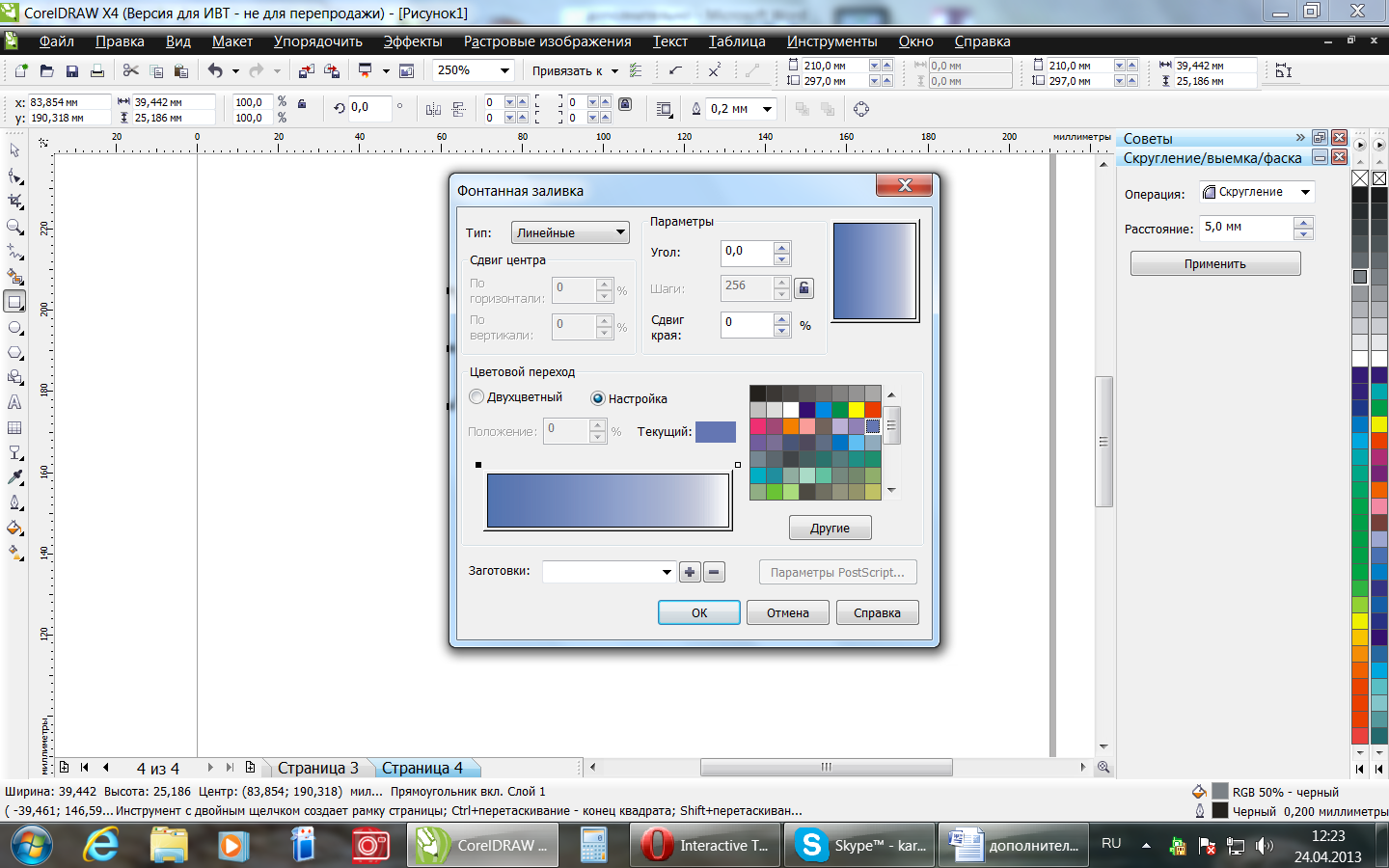Click the gradient preview band

point(608,501)
